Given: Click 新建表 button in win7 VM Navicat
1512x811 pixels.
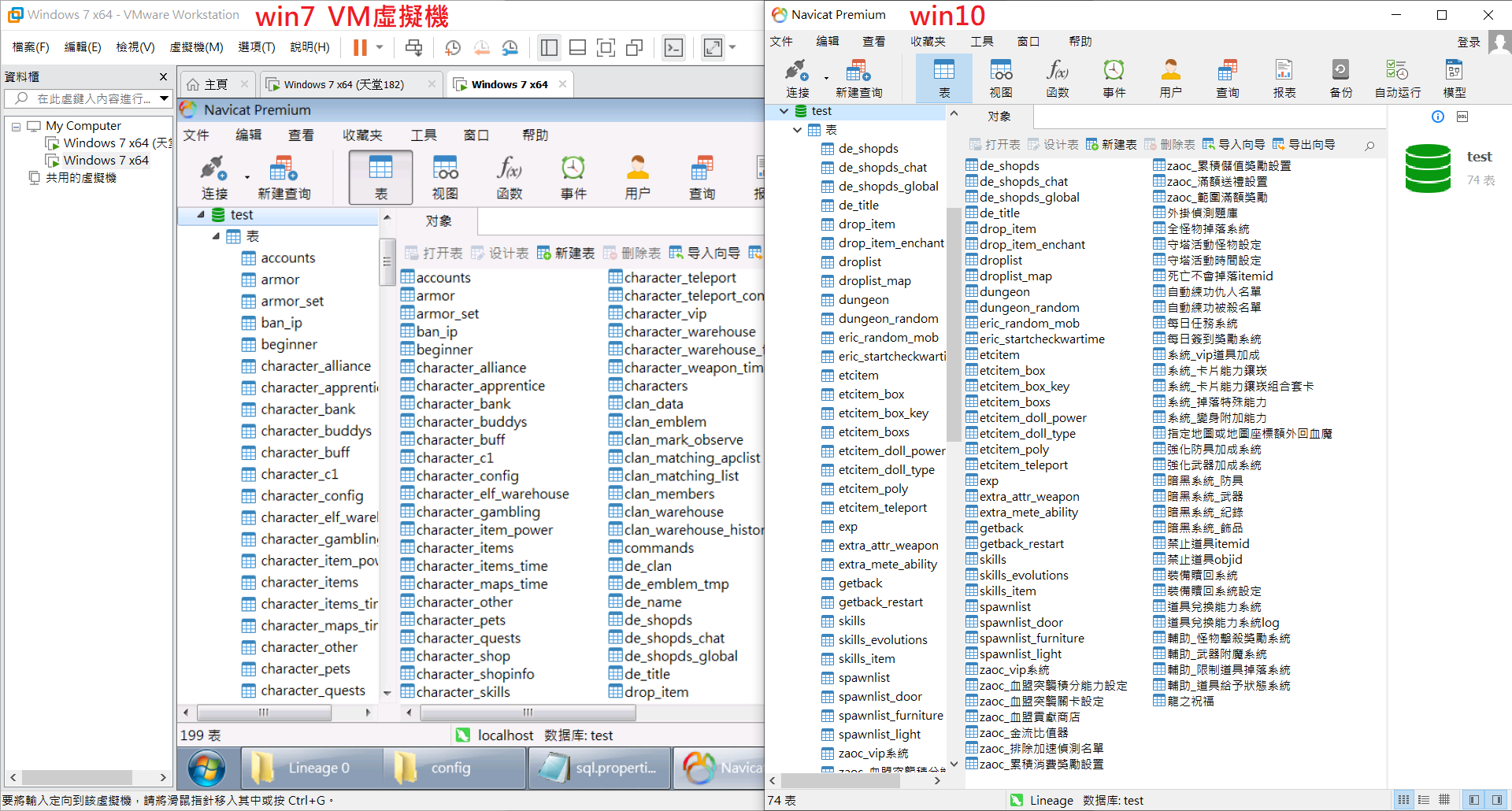Looking at the screenshot, I should point(566,253).
